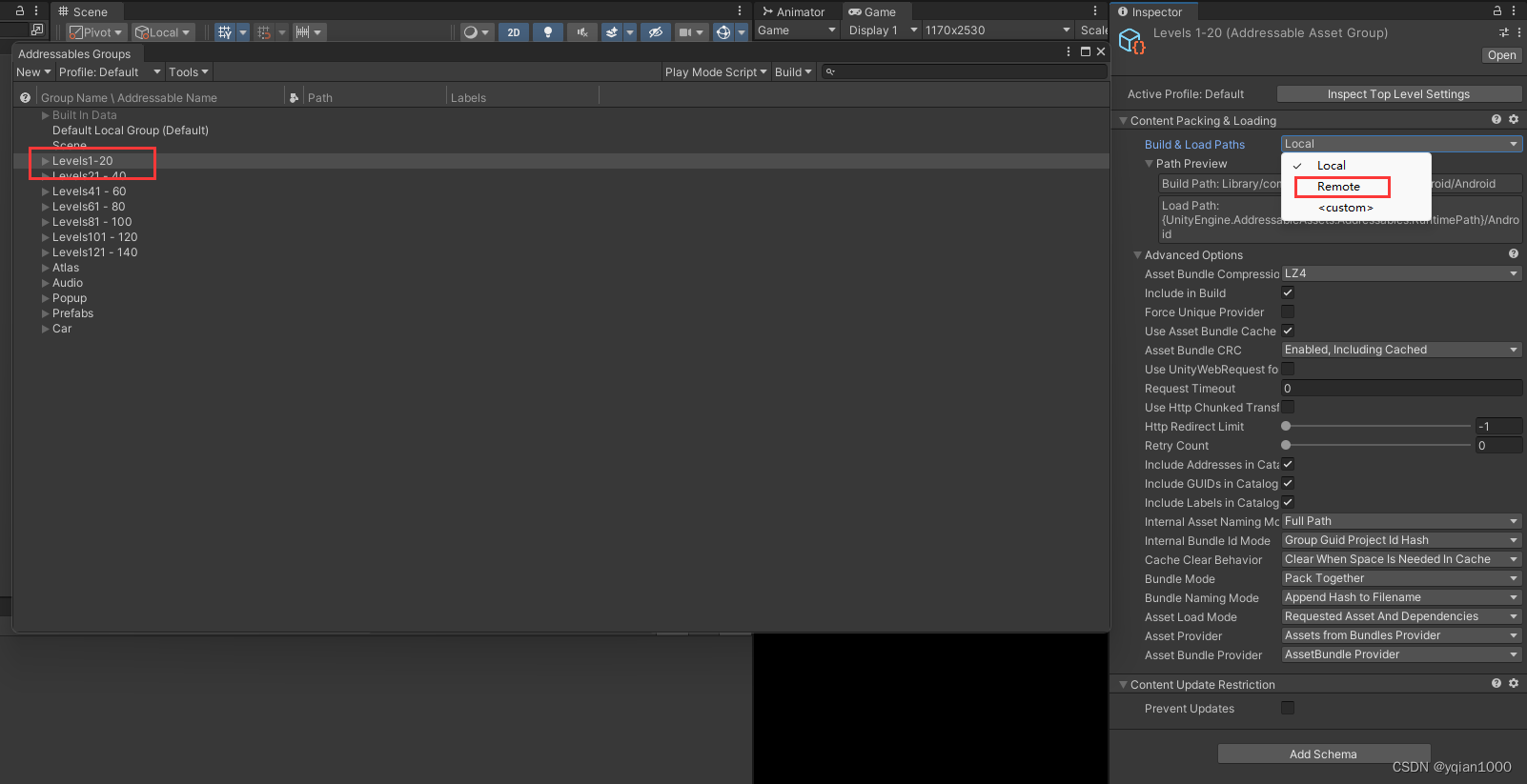Viewport: 1527px width, 784px height.
Task: Open the New group menu
Action: pyautogui.click(x=33, y=72)
